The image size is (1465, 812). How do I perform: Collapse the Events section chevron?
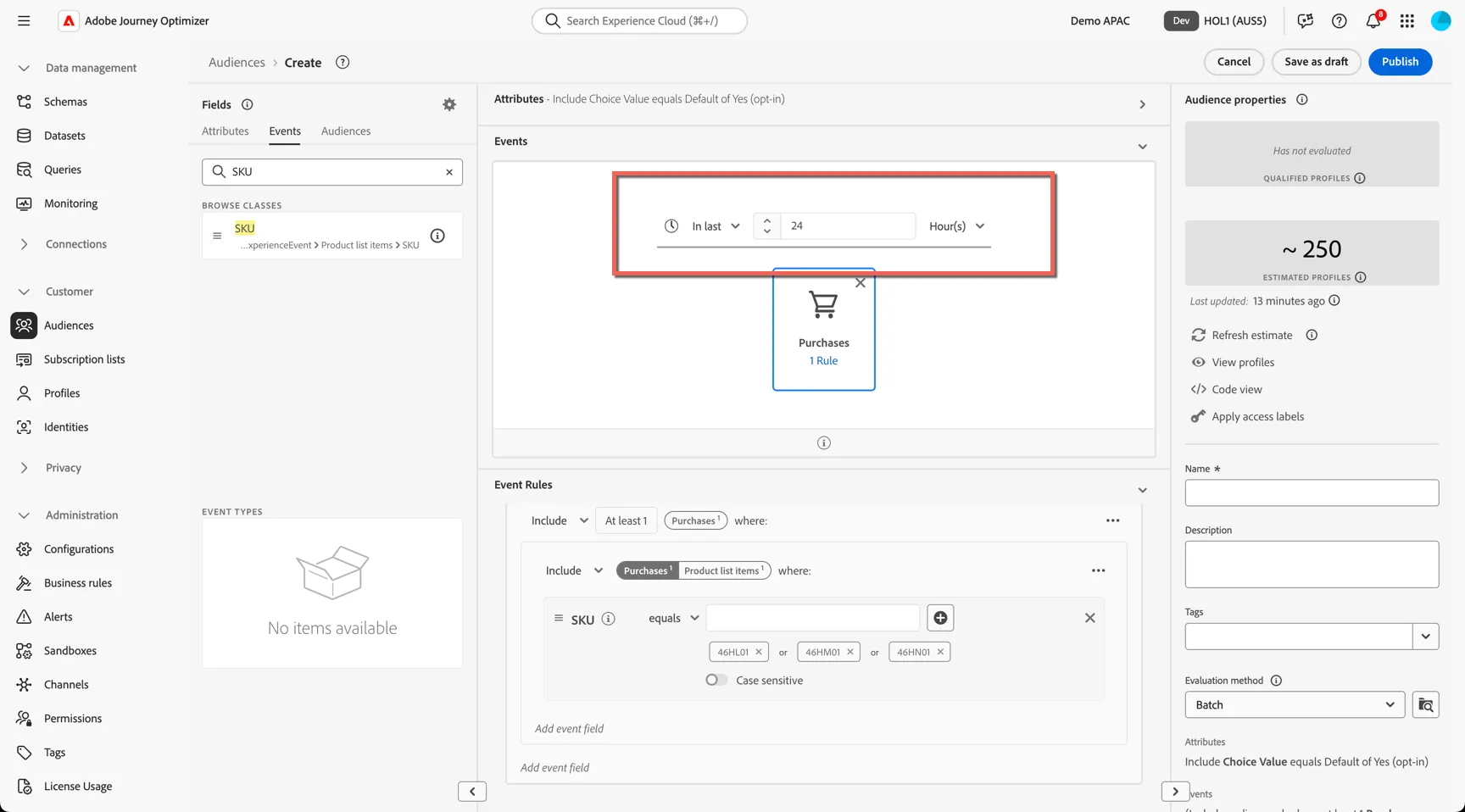pos(1142,147)
